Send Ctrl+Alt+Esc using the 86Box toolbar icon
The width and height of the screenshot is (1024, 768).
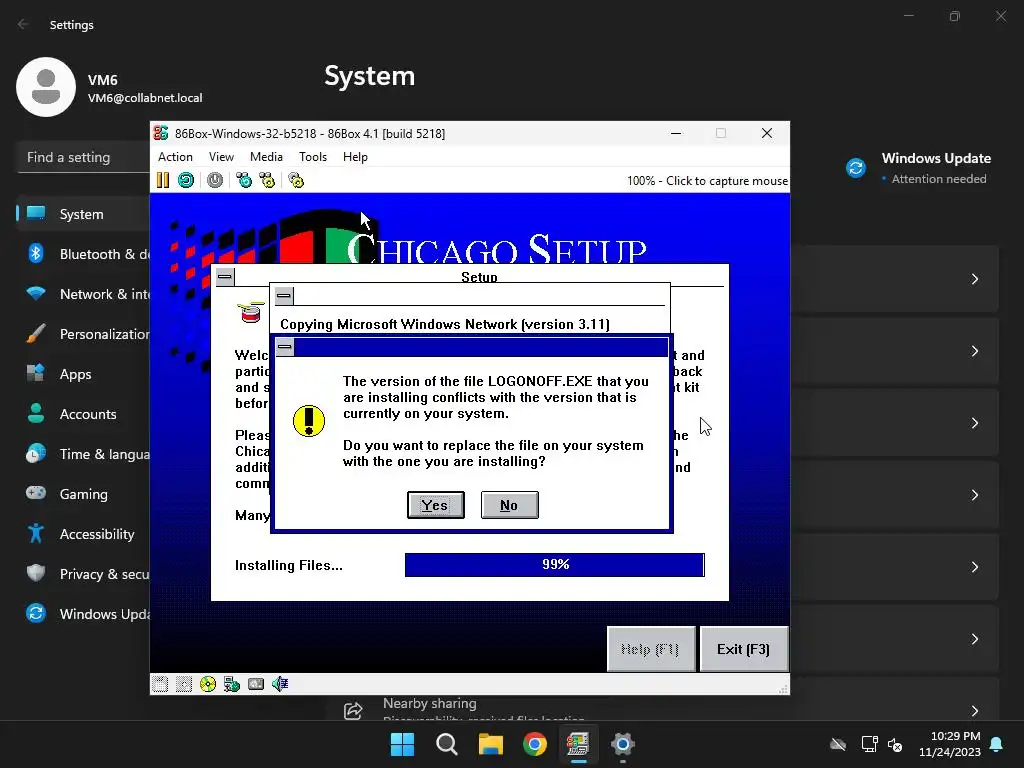pos(267,180)
